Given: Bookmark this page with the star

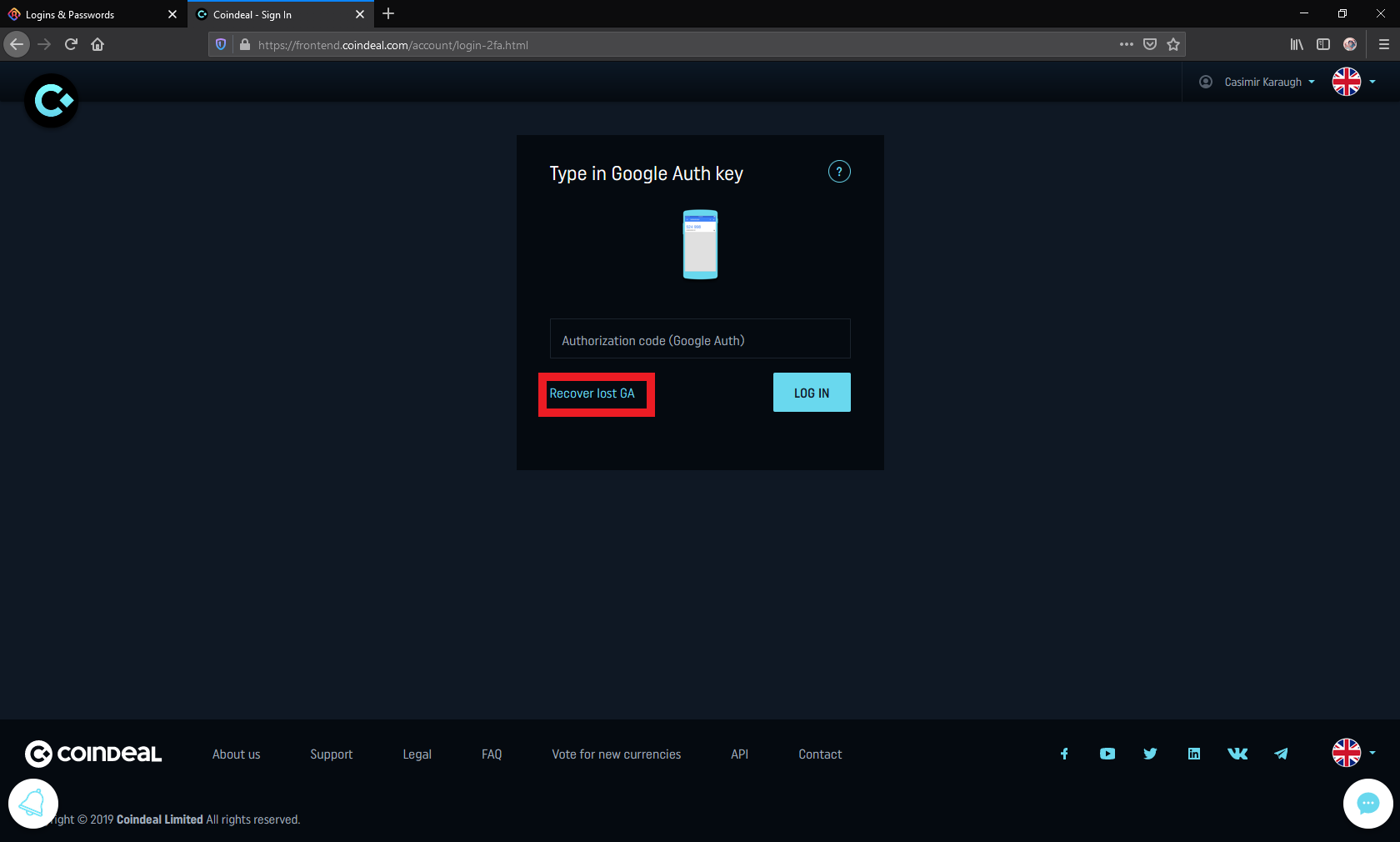Looking at the screenshot, I should coord(1173,44).
